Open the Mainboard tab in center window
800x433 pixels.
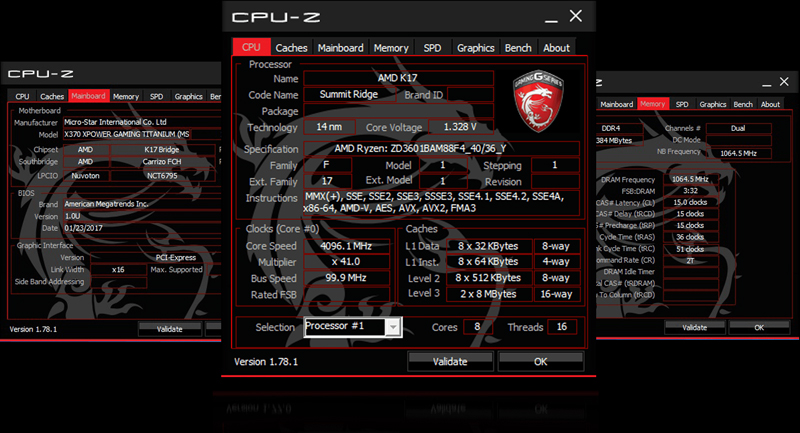click(x=340, y=47)
